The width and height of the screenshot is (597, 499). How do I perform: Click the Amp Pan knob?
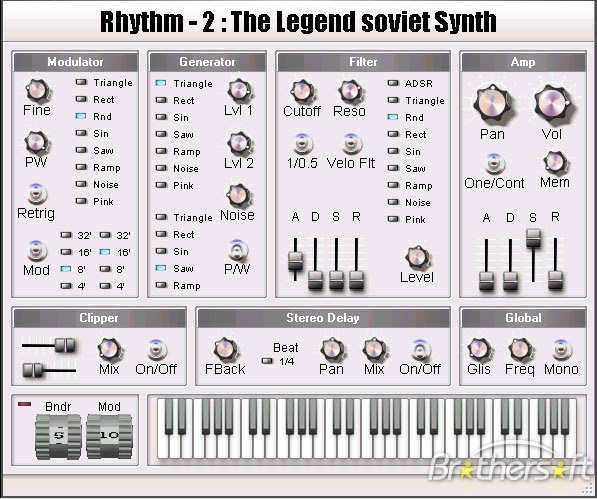(x=492, y=104)
